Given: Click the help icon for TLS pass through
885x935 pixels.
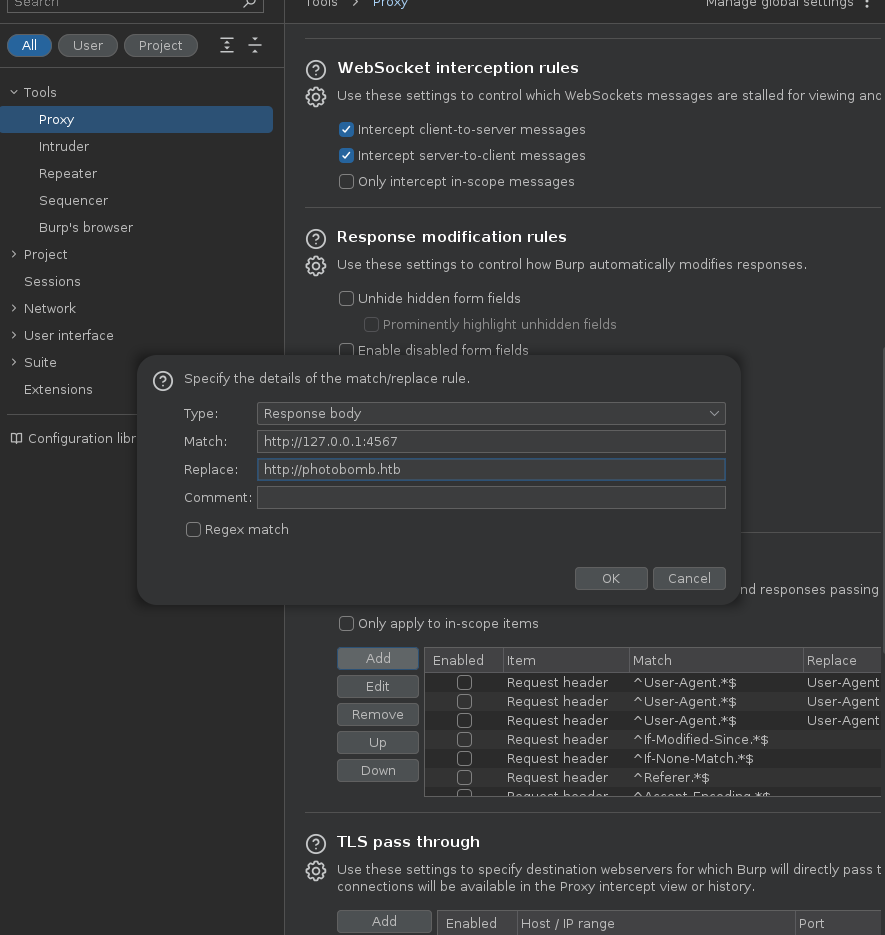Looking at the screenshot, I should [316, 844].
